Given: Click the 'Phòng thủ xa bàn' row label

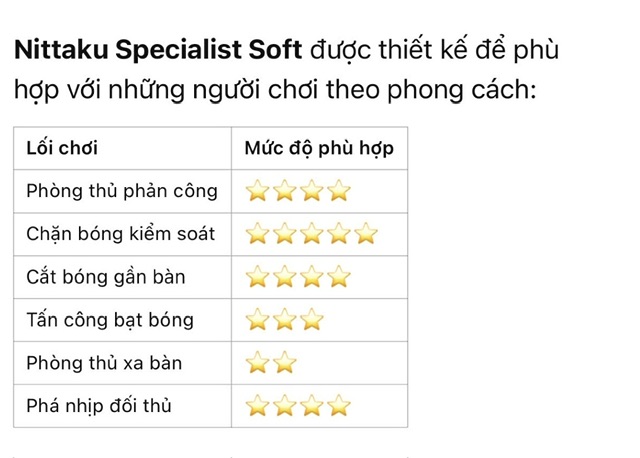Looking at the screenshot, I should pos(104,363).
